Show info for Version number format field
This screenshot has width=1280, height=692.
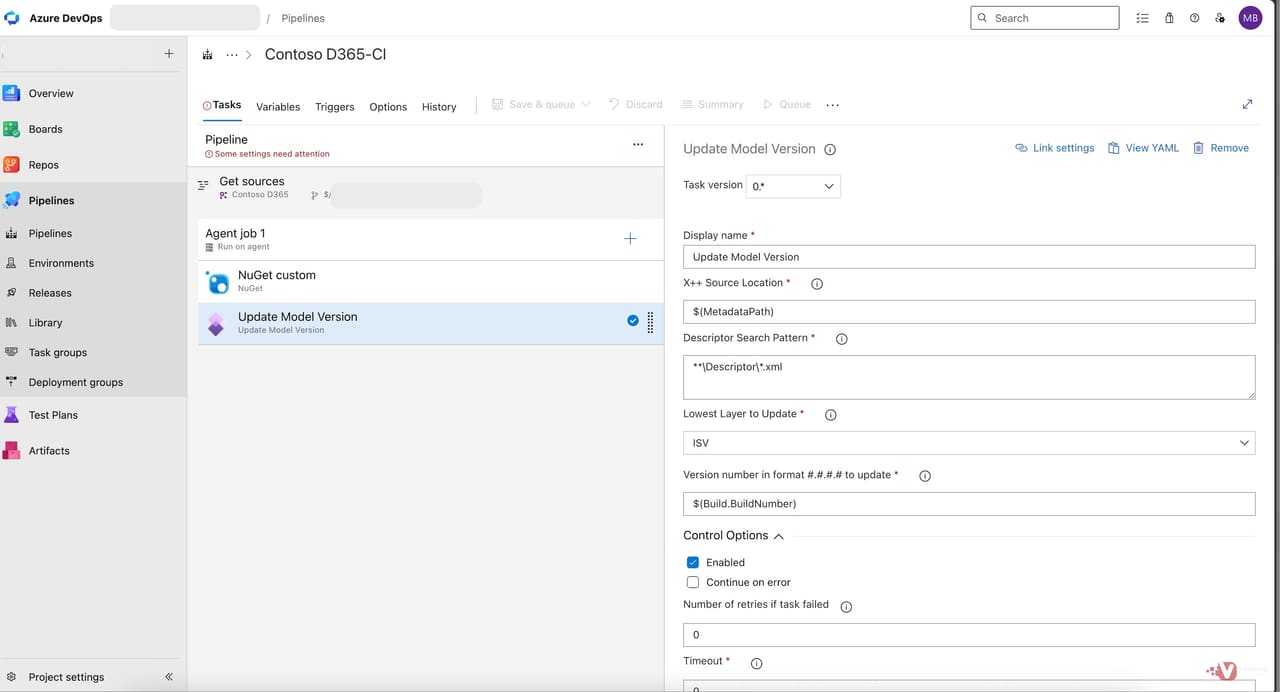click(x=925, y=476)
